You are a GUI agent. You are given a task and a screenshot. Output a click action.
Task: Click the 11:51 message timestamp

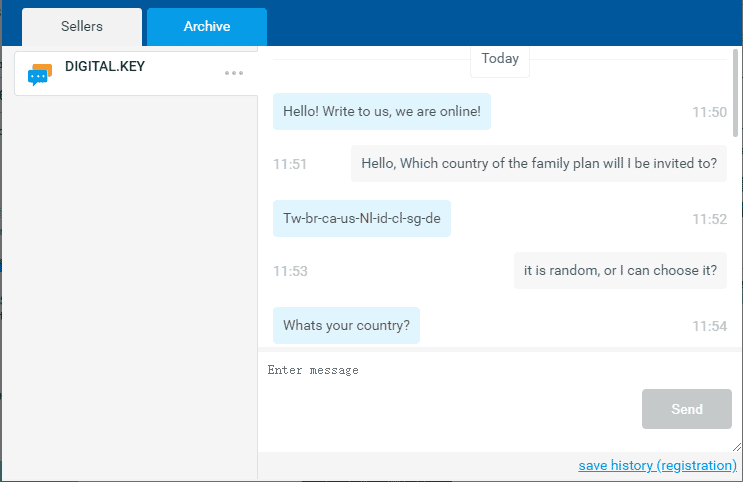[290, 165]
